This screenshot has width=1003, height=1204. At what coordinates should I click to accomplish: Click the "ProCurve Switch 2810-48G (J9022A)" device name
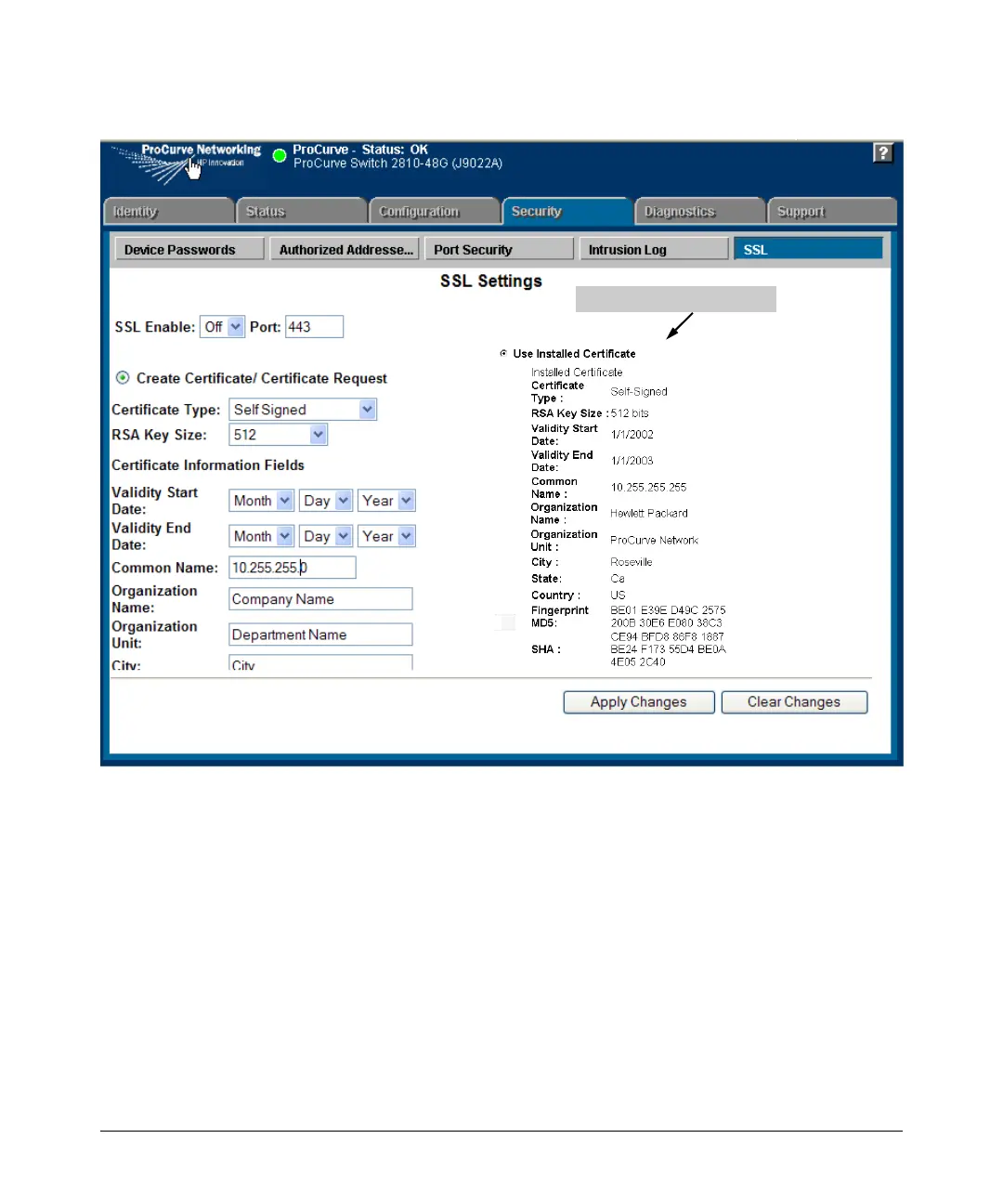pos(398,164)
